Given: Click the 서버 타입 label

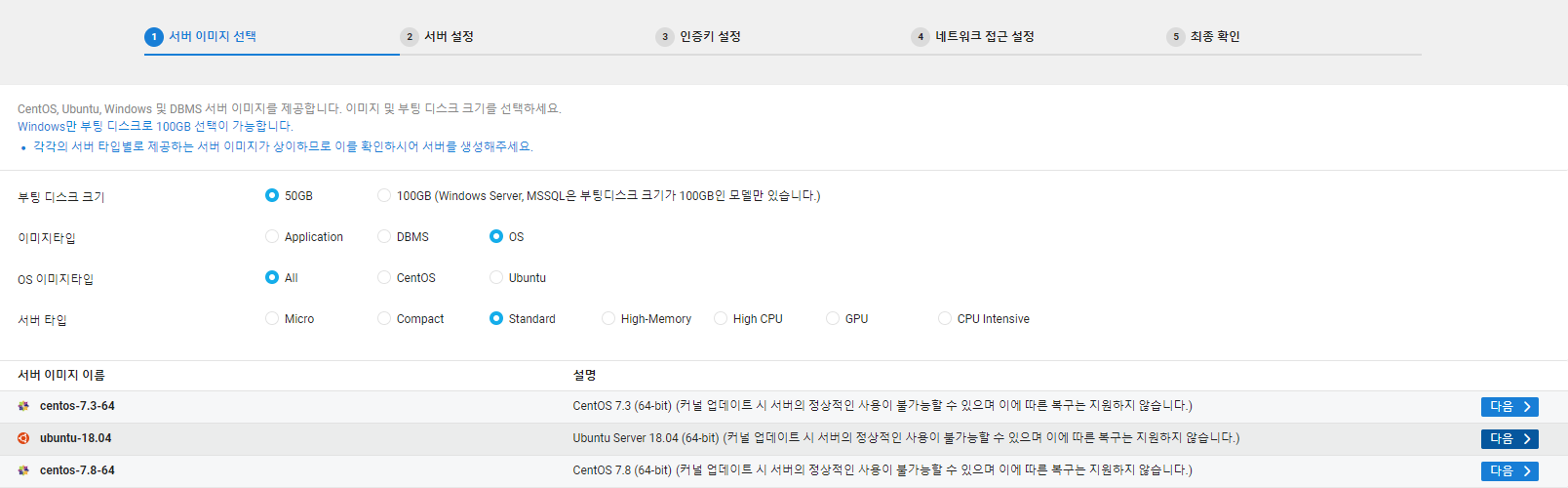Looking at the screenshot, I should tap(42, 319).
